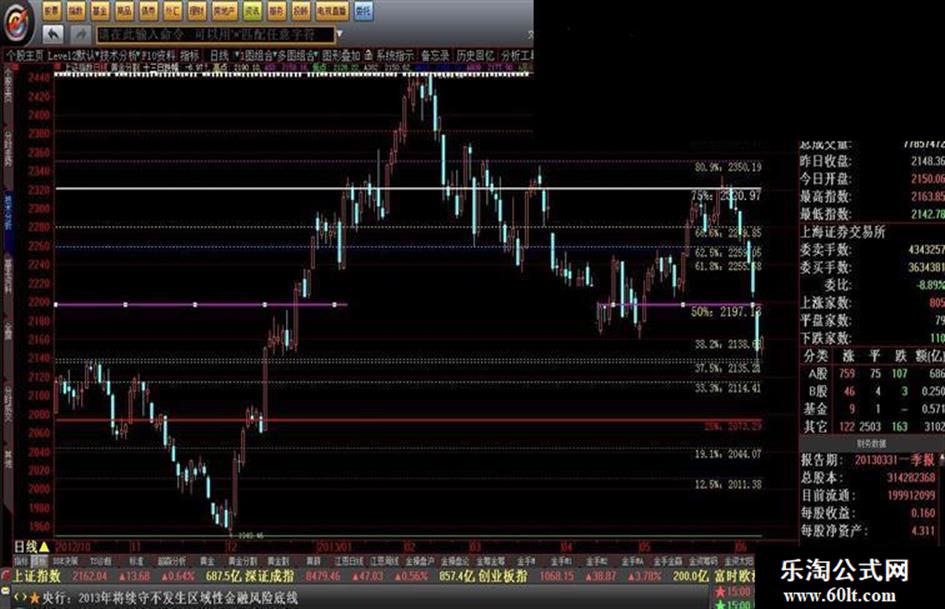
Task: Open the 商品 toolbar button
Action: pyautogui.click(x=124, y=10)
